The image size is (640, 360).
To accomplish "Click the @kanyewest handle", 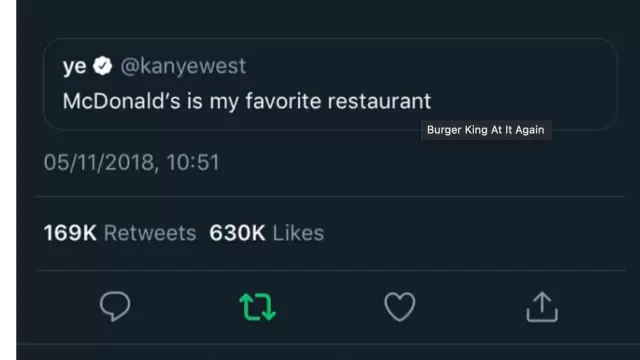I will point(183,66).
